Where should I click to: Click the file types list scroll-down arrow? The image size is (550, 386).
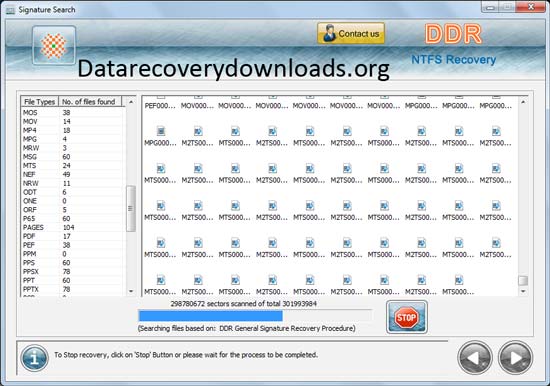click(x=131, y=291)
